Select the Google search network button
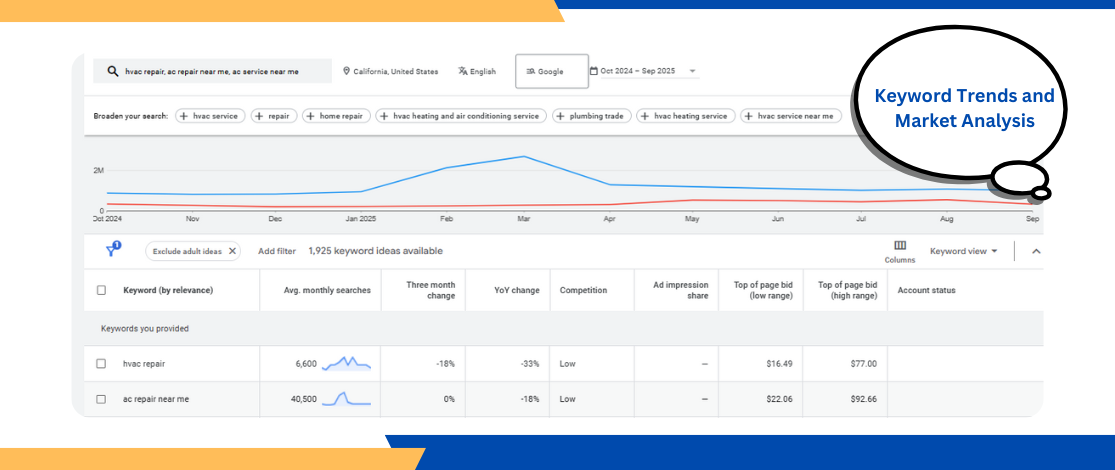This screenshot has height=470, width=1115. [x=551, y=72]
